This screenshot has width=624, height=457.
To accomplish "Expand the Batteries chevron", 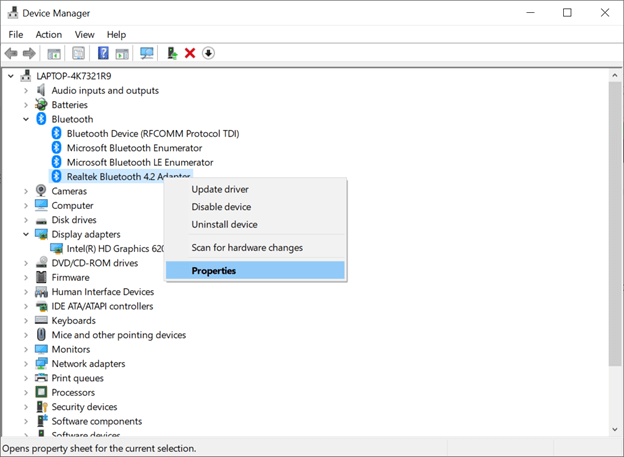I will (26, 105).
